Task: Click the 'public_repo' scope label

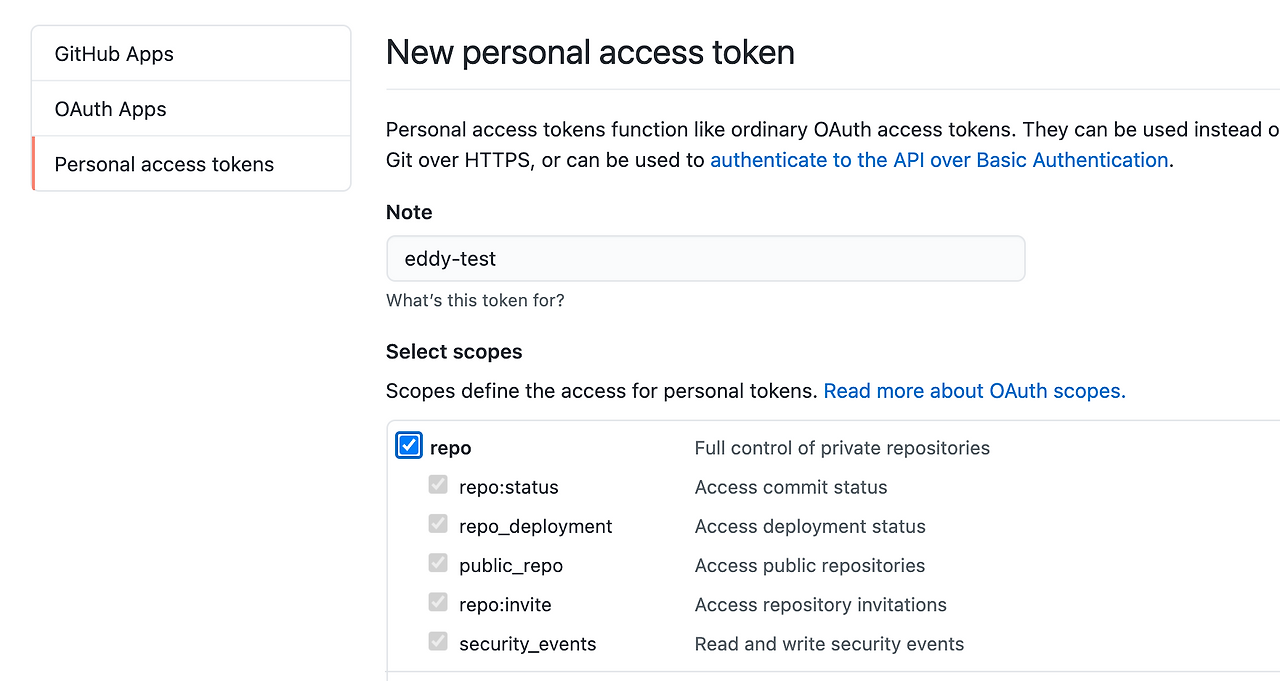Action: tap(510, 565)
